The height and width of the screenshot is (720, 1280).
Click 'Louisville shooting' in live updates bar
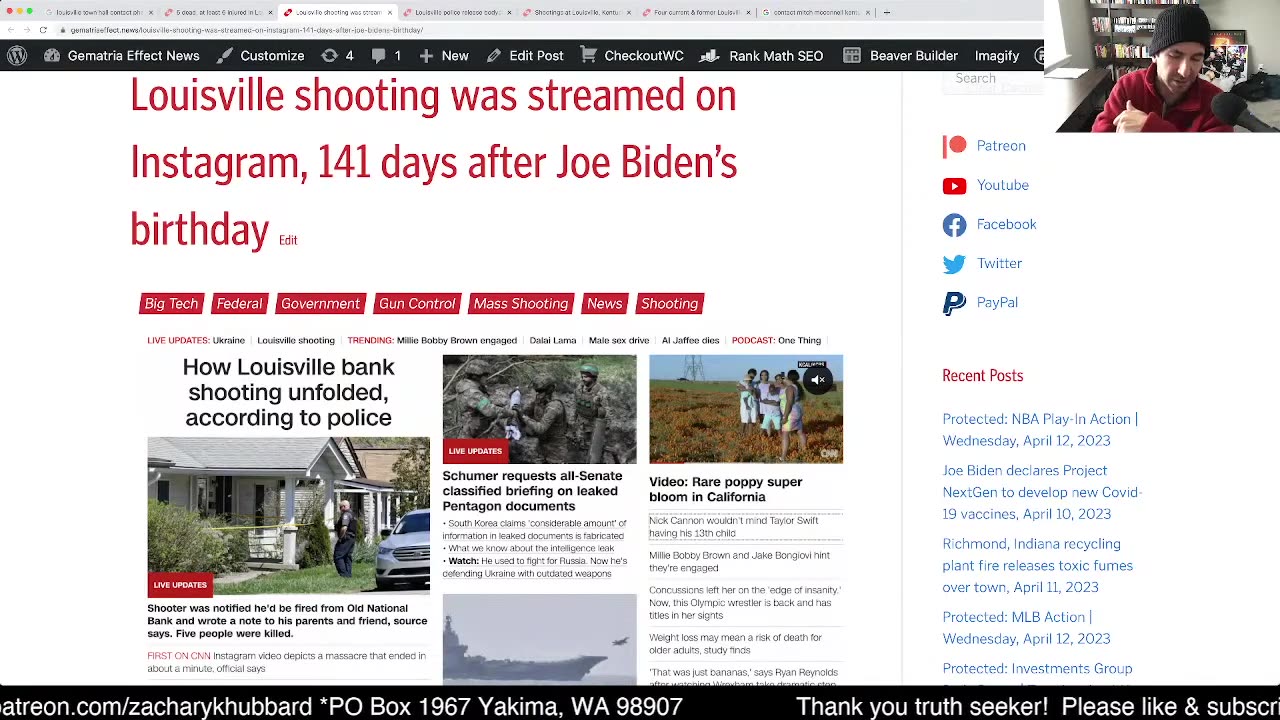pyautogui.click(x=296, y=340)
